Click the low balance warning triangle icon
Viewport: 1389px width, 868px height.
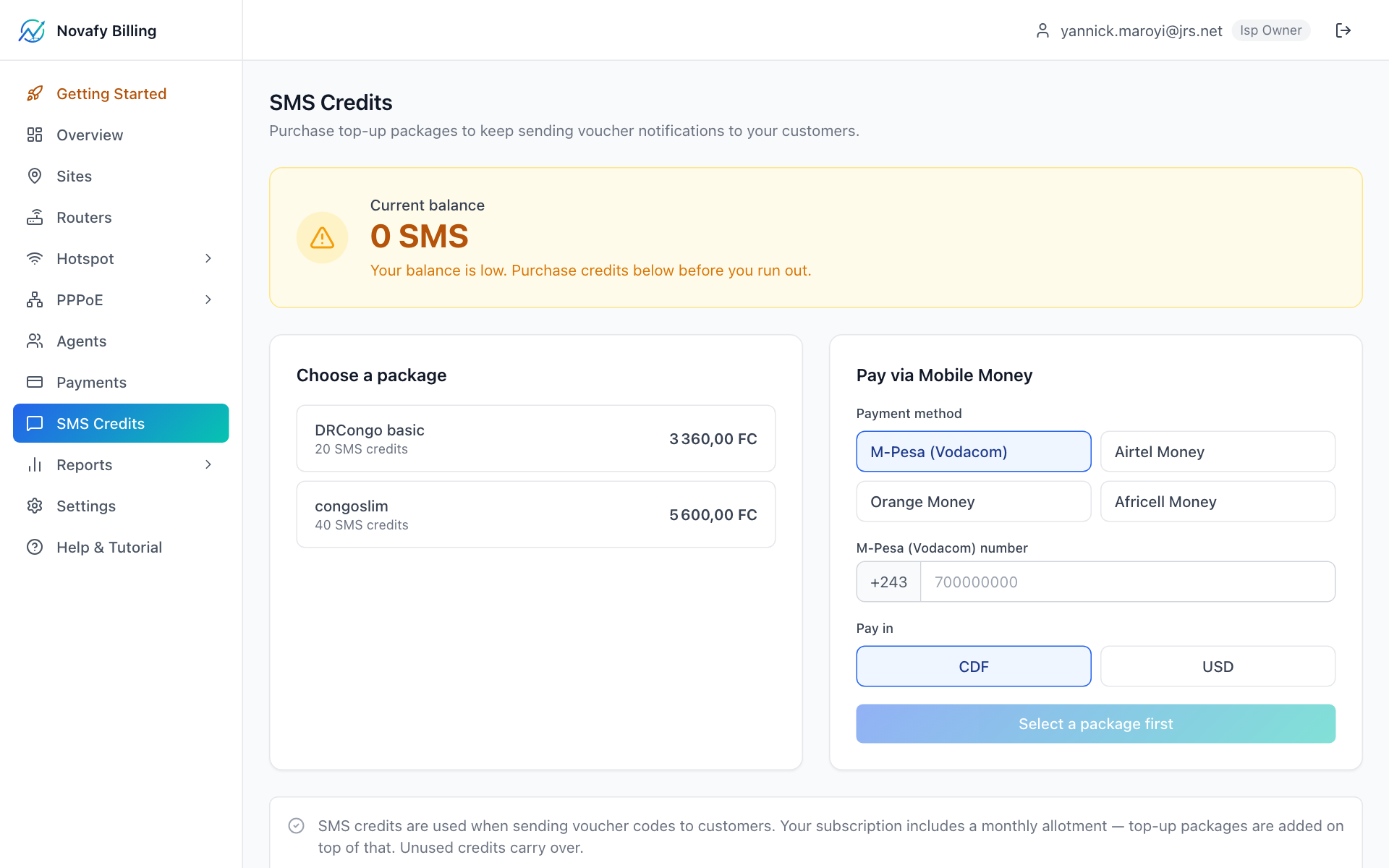click(x=322, y=237)
